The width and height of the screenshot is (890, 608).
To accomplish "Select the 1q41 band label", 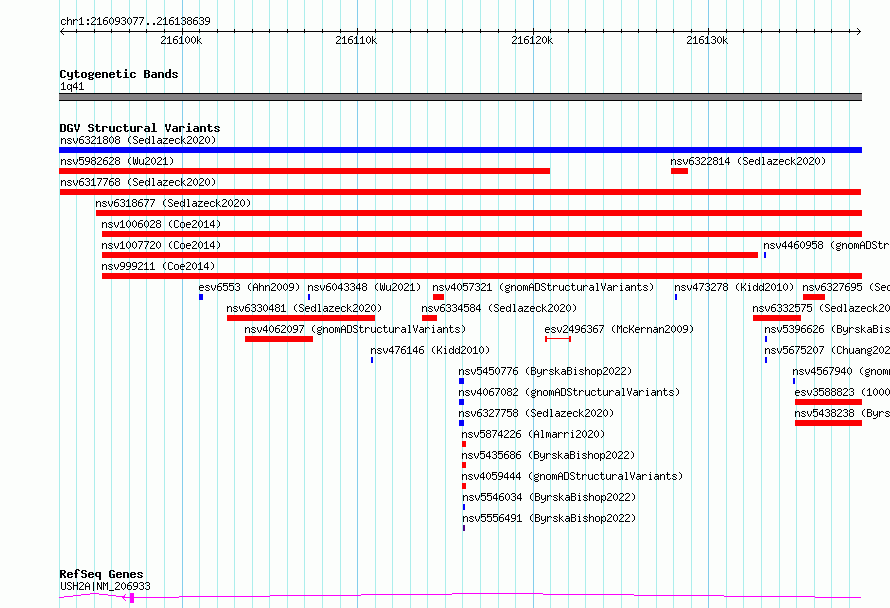I will pyautogui.click(x=72, y=86).
